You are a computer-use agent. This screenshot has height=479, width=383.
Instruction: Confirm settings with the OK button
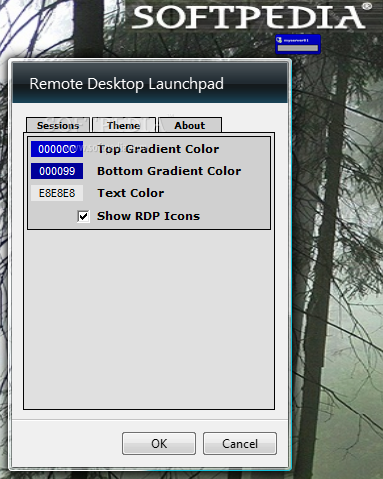click(159, 444)
